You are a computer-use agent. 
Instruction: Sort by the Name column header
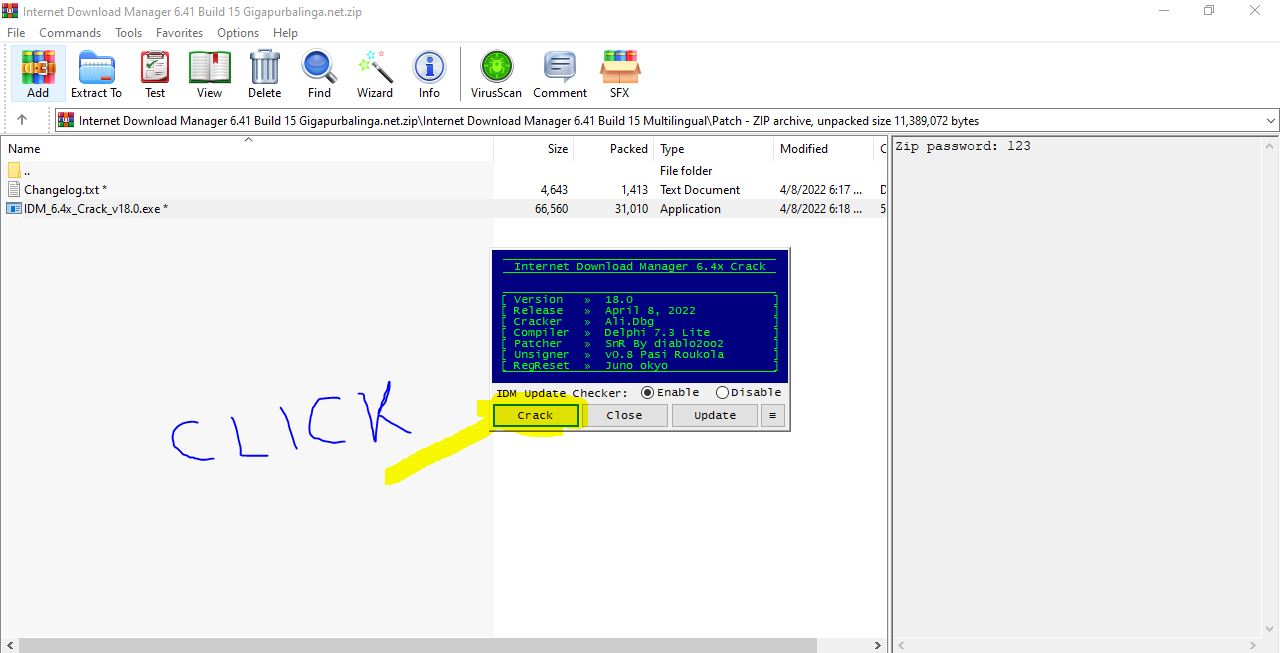(247, 149)
